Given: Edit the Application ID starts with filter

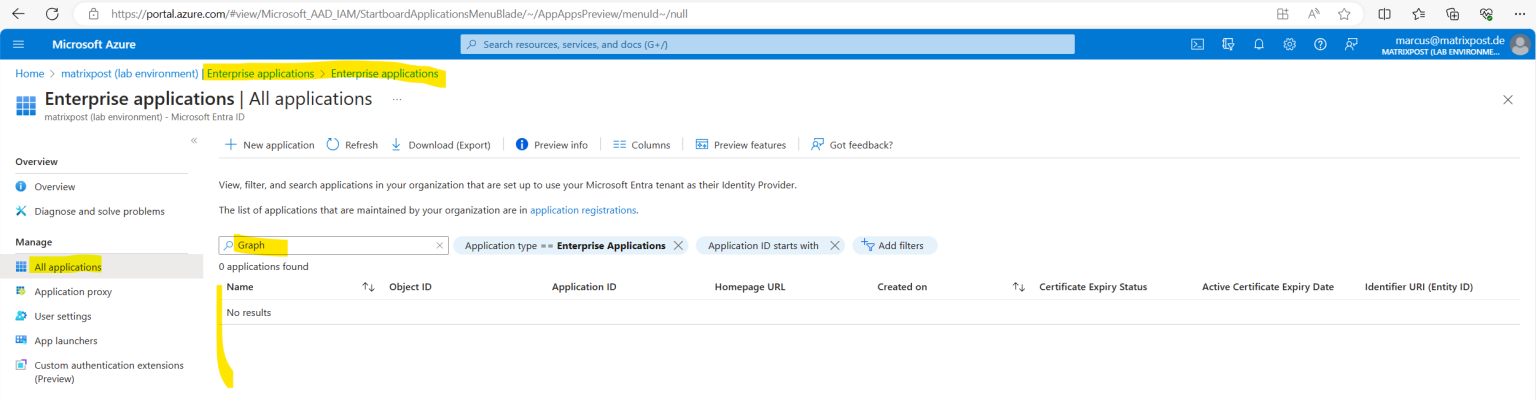Looking at the screenshot, I should [x=763, y=245].
